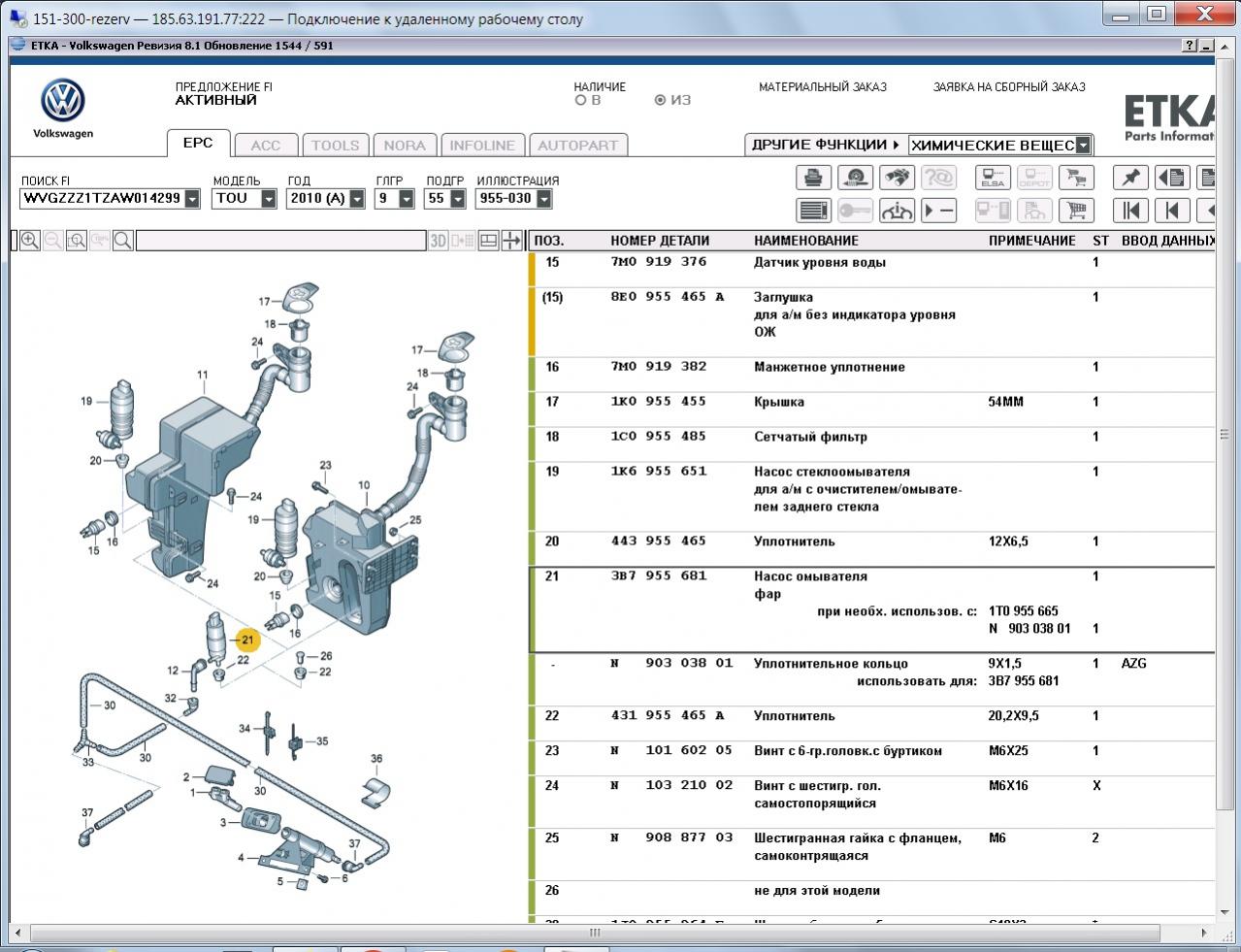Click the ПРИМЕЧАНИЕ column header
1241x952 pixels.
[1032, 241]
